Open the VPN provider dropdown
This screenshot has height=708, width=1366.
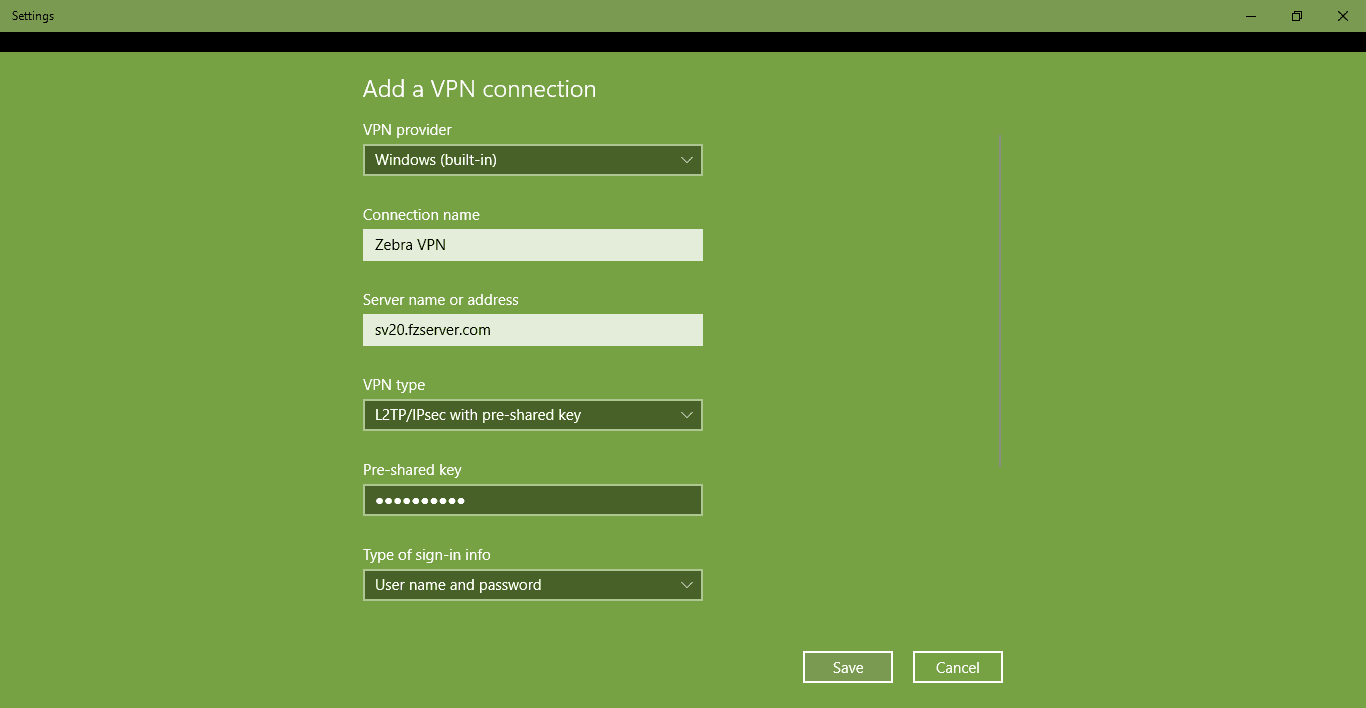click(x=532, y=160)
